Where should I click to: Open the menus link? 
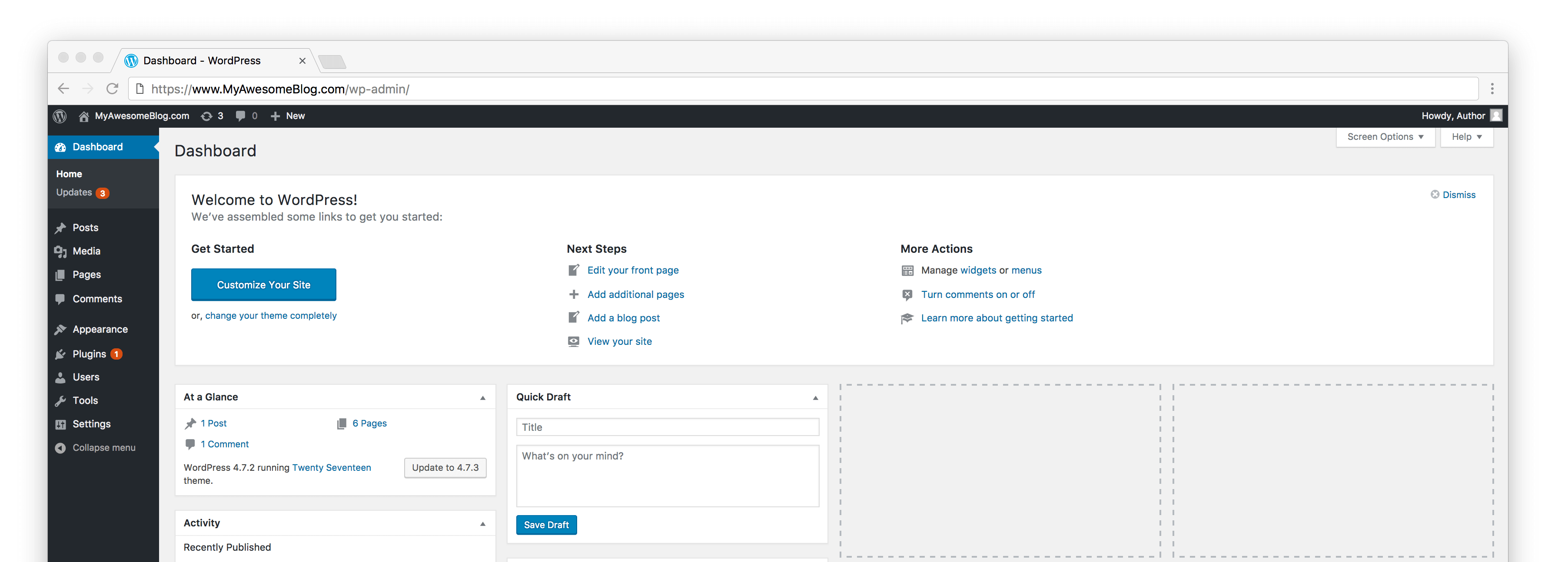tap(1026, 271)
